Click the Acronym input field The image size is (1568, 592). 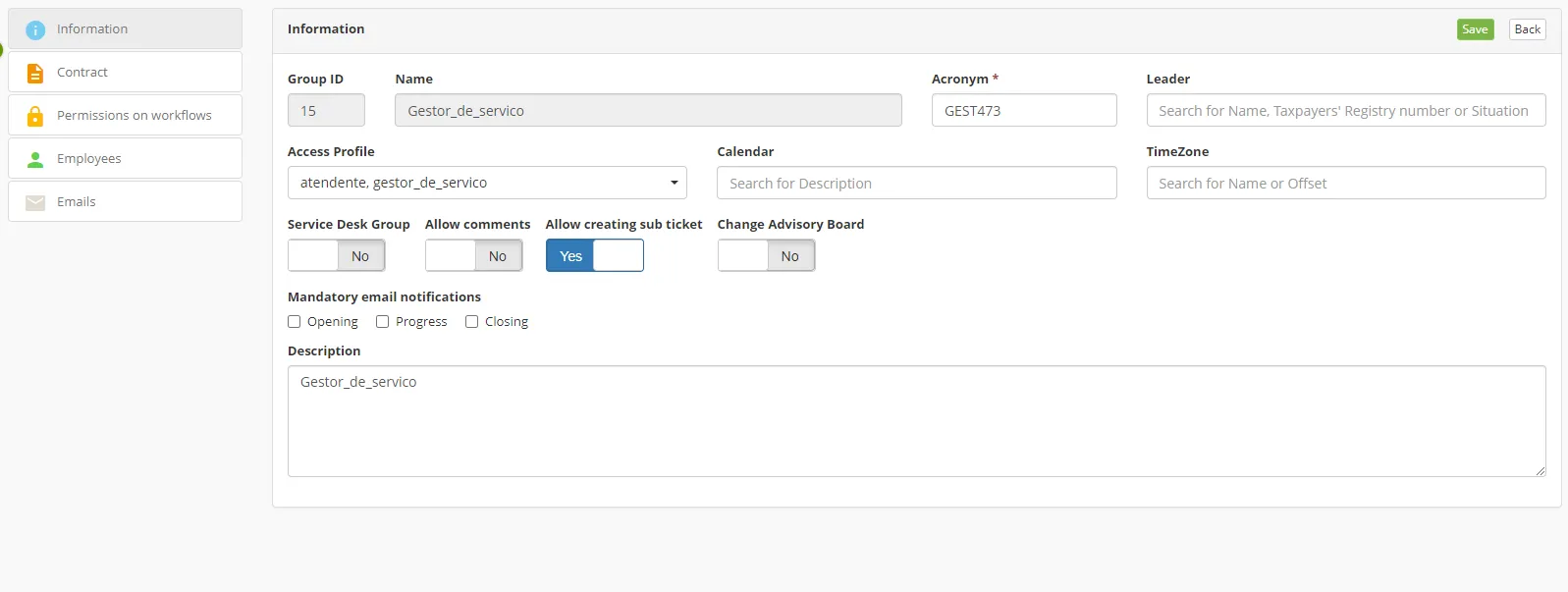[x=1024, y=110]
